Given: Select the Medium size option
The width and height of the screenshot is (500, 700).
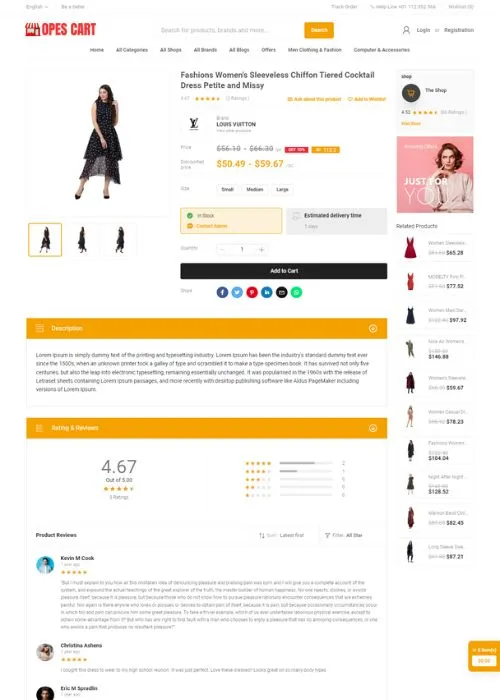Looking at the screenshot, I should pyautogui.click(x=255, y=189).
